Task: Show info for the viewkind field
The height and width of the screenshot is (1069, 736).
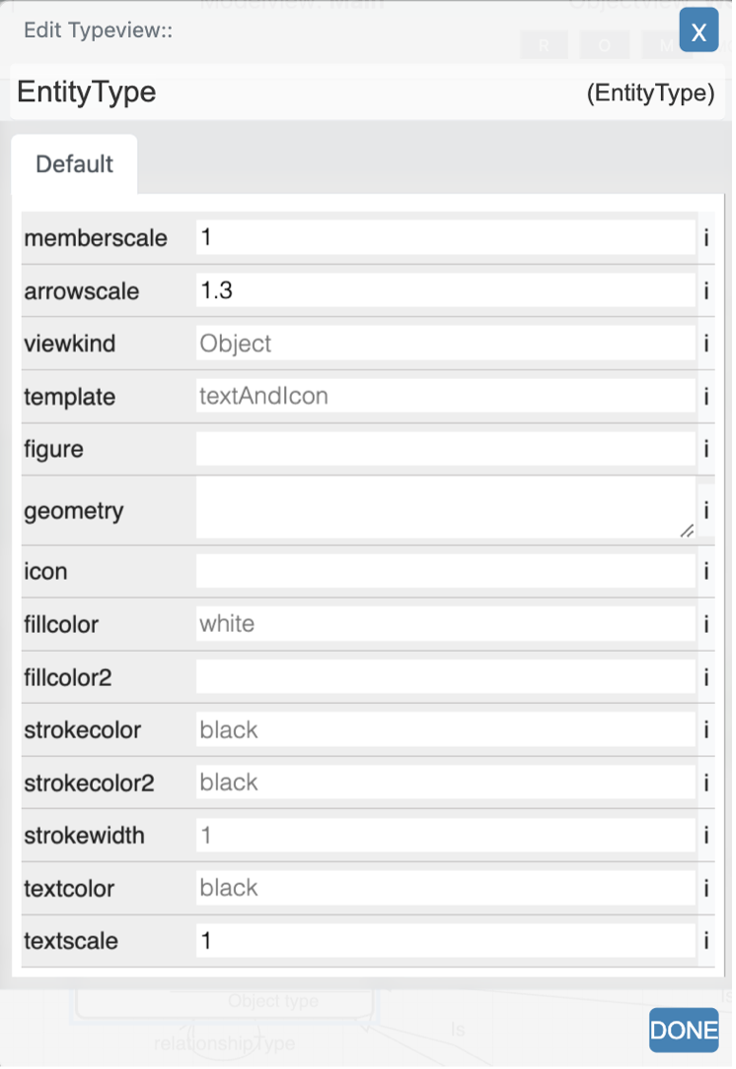Action: tap(706, 344)
